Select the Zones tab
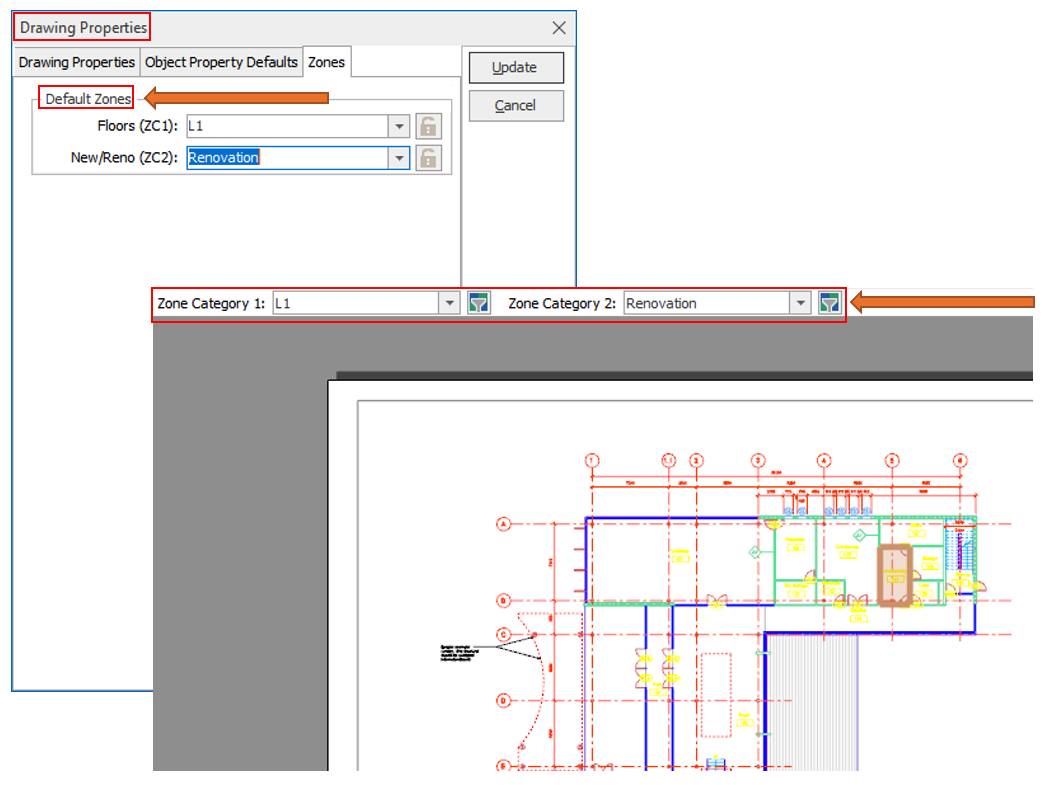 pyautogui.click(x=327, y=62)
